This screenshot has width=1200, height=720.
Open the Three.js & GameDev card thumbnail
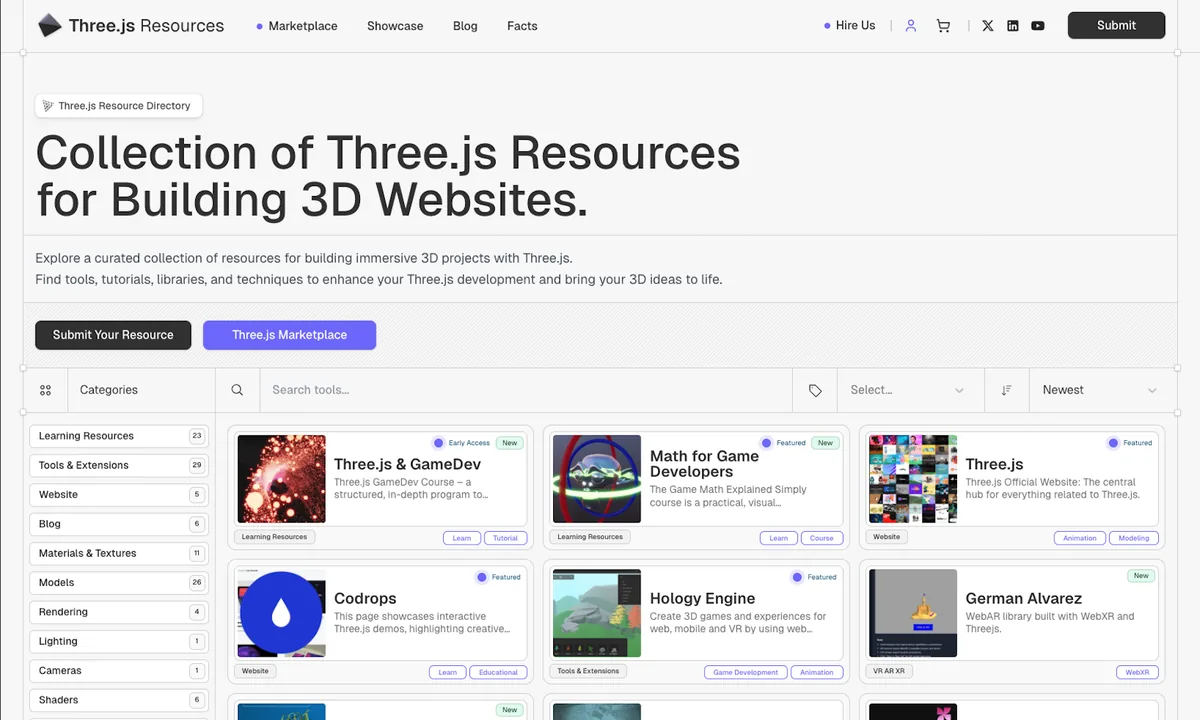coord(281,479)
